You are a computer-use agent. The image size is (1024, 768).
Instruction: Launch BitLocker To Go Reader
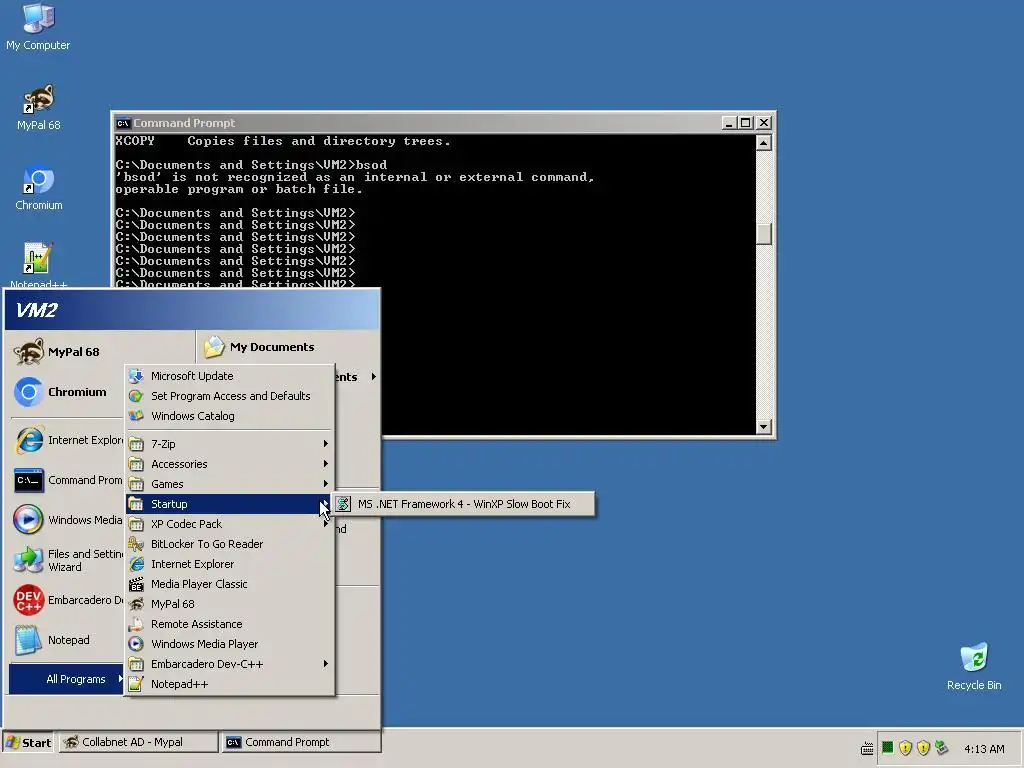(x=230, y=544)
